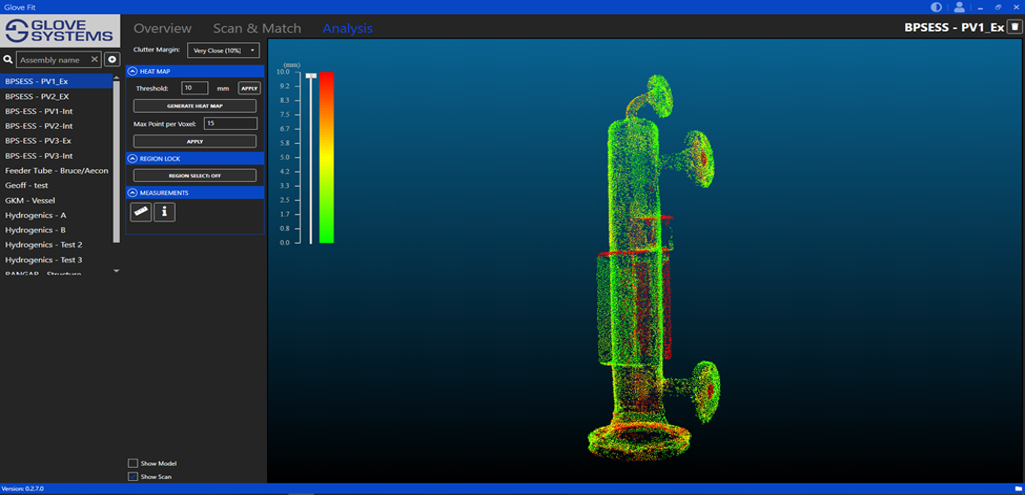The width and height of the screenshot is (1025, 495).
Task: Select the BPS-ESS - PV1-Int assembly
Action: pos(57,111)
